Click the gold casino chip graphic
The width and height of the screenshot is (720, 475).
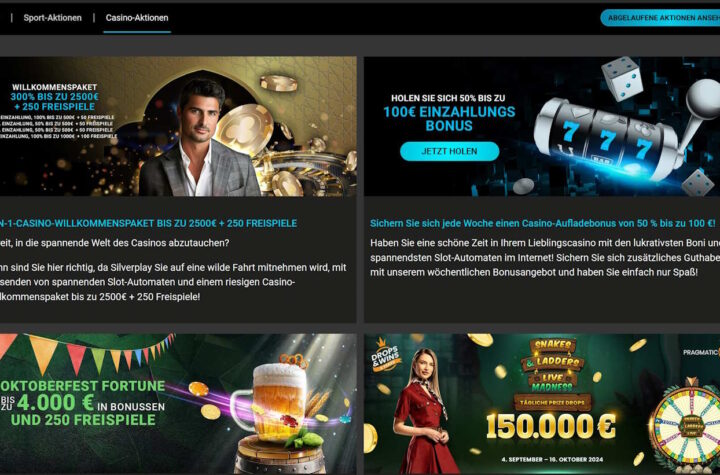pyautogui.click(x=244, y=130)
